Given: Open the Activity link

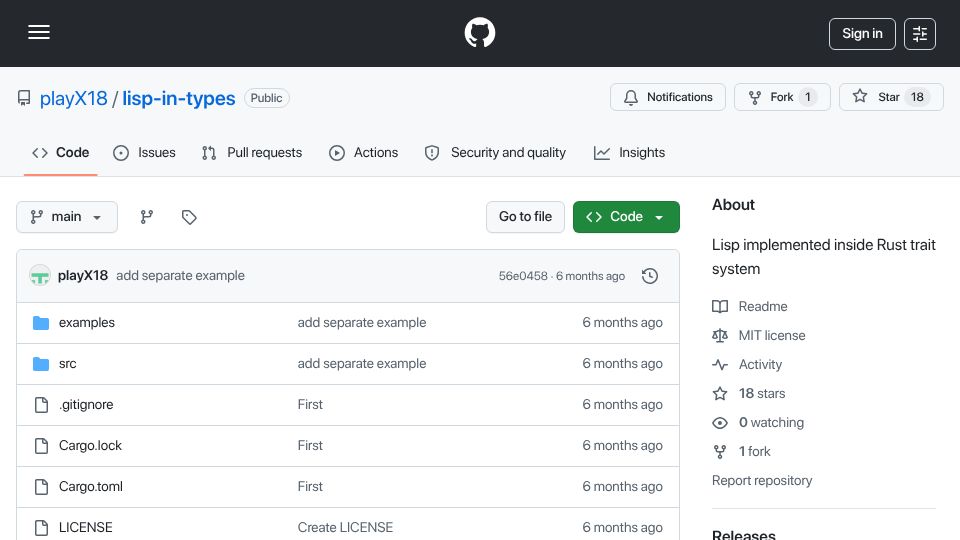Looking at the screenshot, I should 748,364.
